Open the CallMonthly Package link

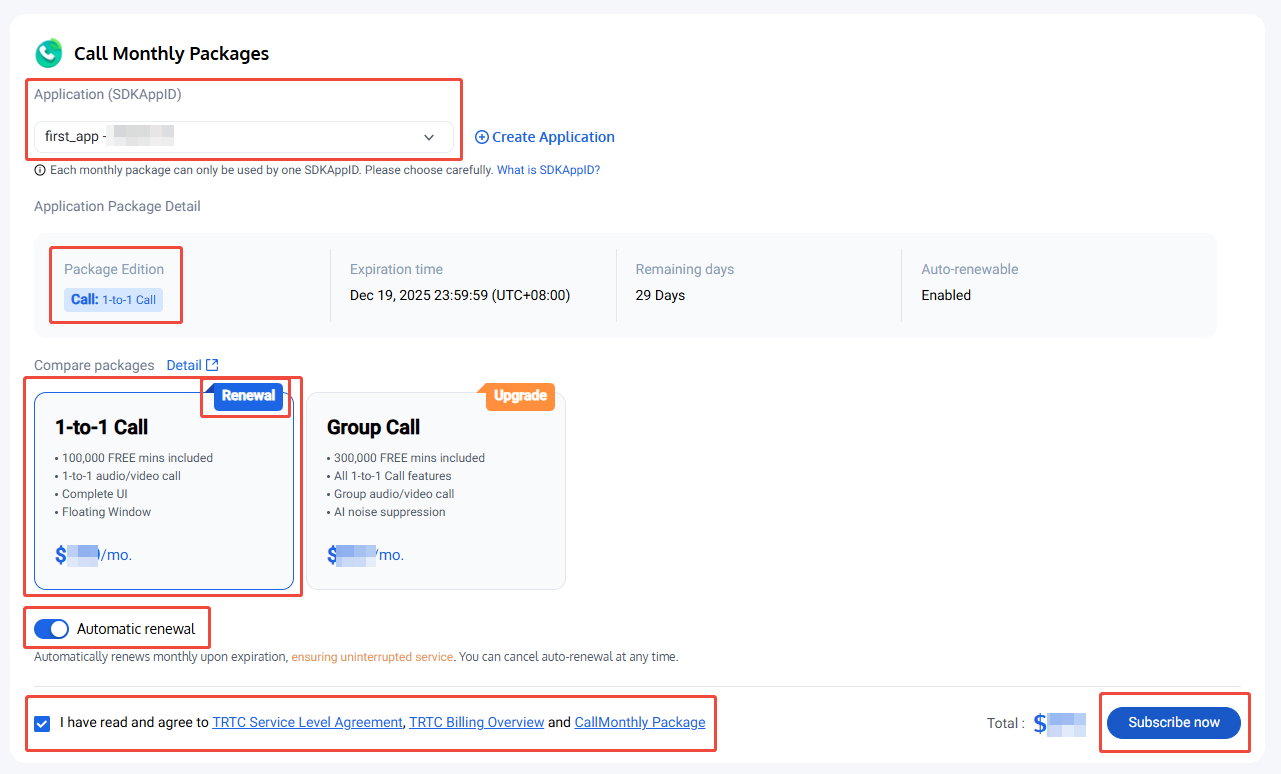point(639,722)
